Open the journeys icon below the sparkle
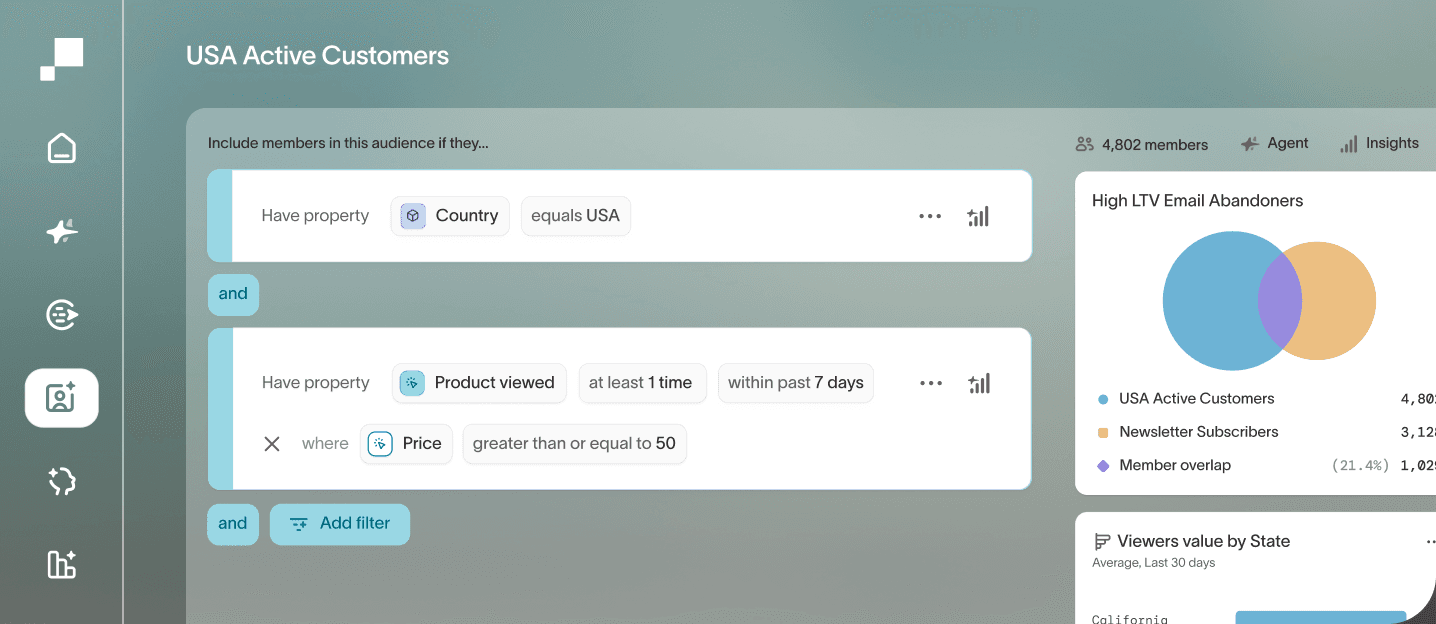The image size is (1436, 624). point(61,314)
